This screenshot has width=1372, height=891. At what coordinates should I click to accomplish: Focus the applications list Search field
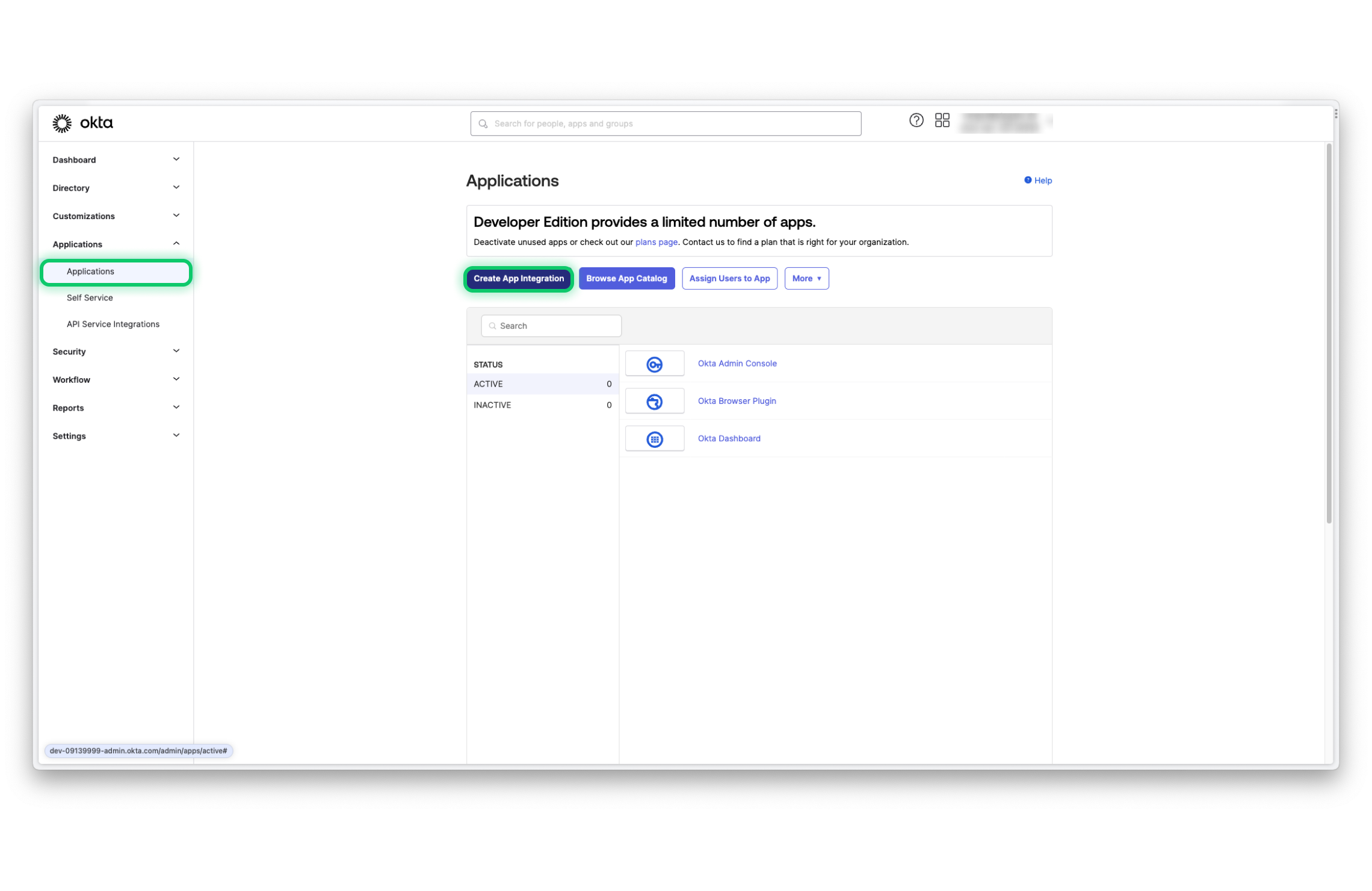pyautogui.click(x=551, y=326)
